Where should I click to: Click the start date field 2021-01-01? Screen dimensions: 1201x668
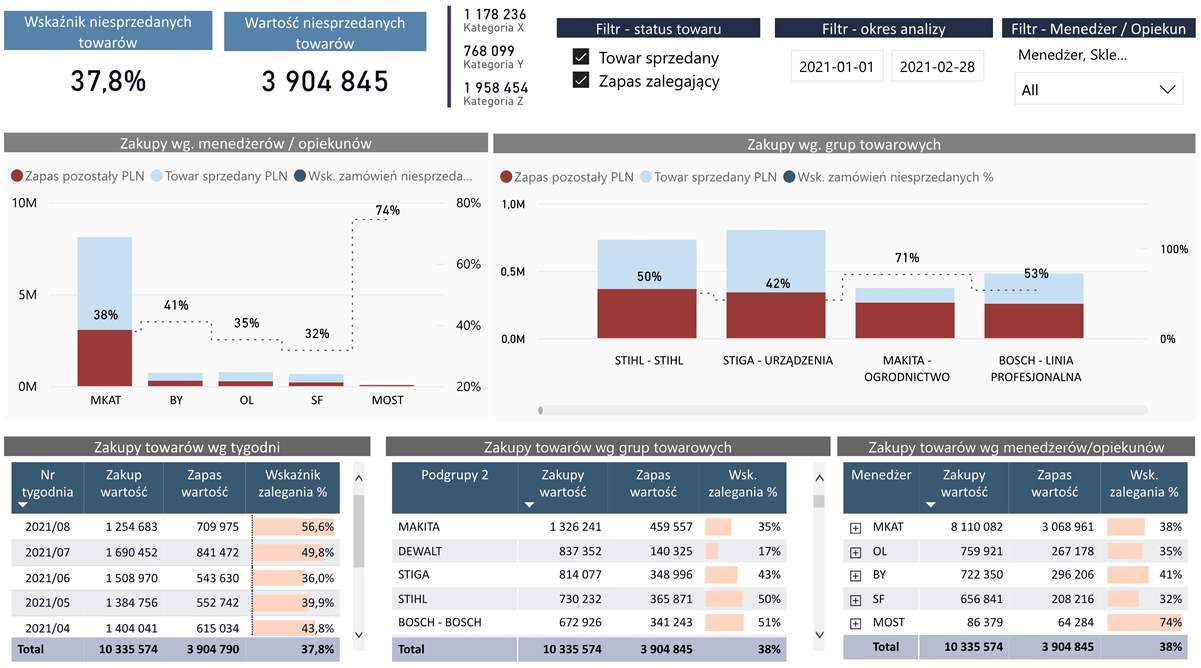tap(837, 67)
